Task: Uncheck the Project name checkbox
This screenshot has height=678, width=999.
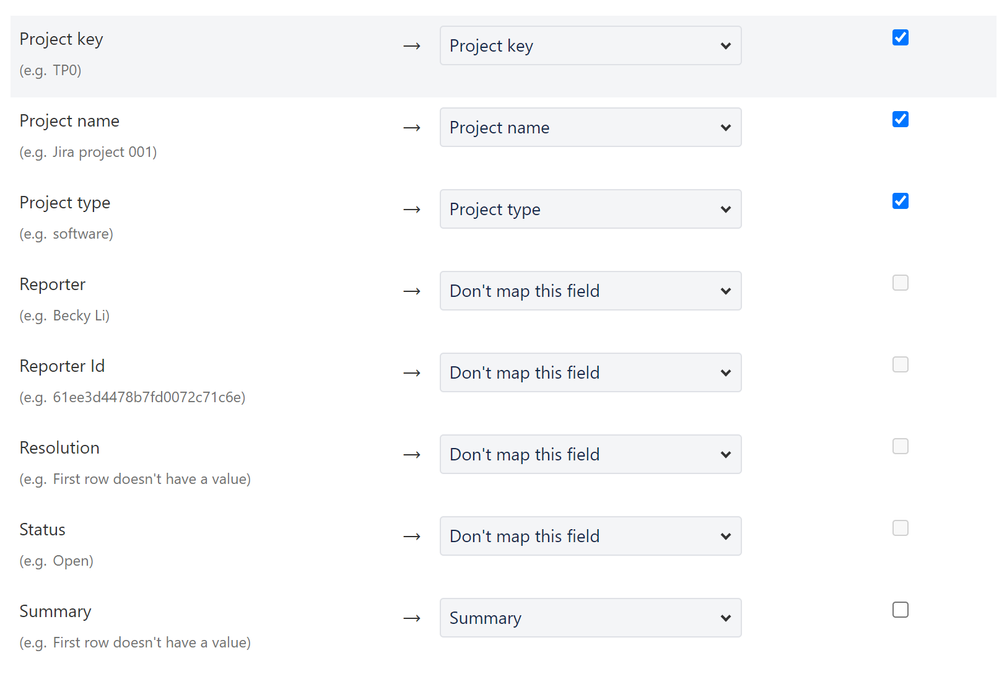Action: point(900,120)
